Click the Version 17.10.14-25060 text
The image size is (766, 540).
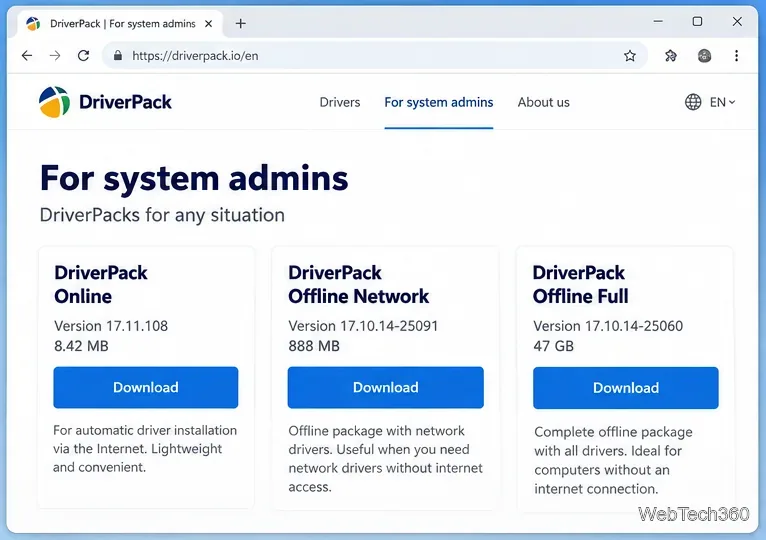point(608,326)
